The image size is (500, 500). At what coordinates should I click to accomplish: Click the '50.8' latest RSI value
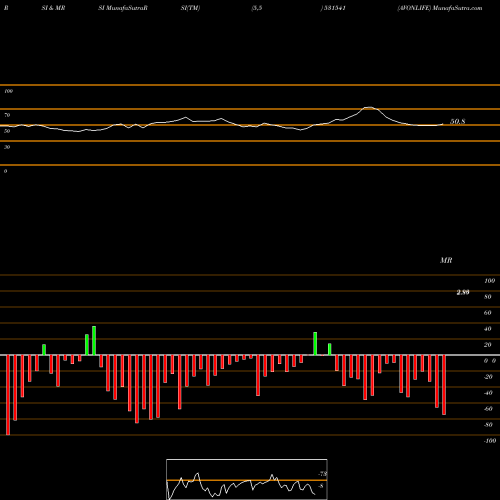click(x=458, y=122)
